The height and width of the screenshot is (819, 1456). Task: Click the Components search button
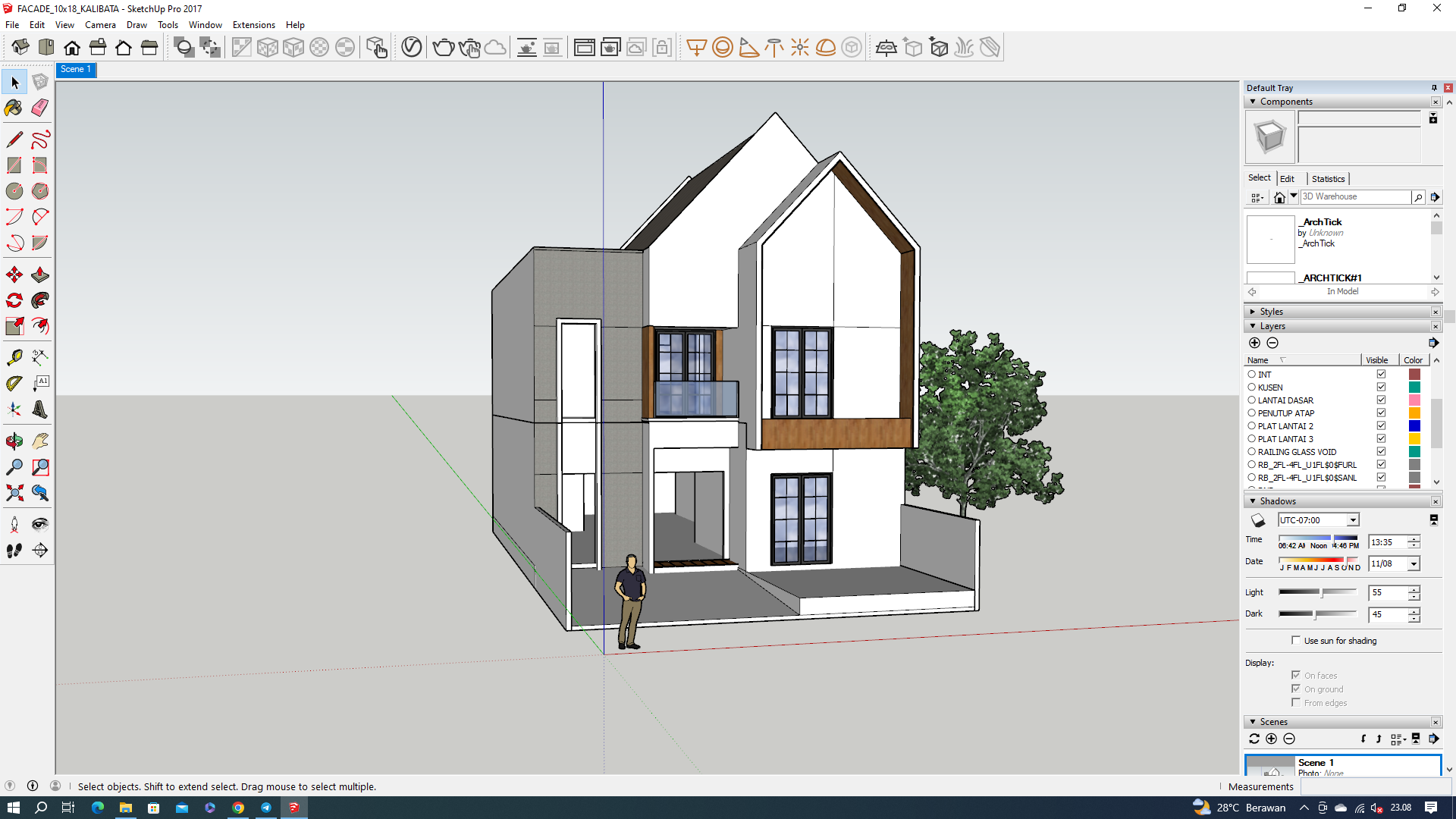click(1418, 197)
